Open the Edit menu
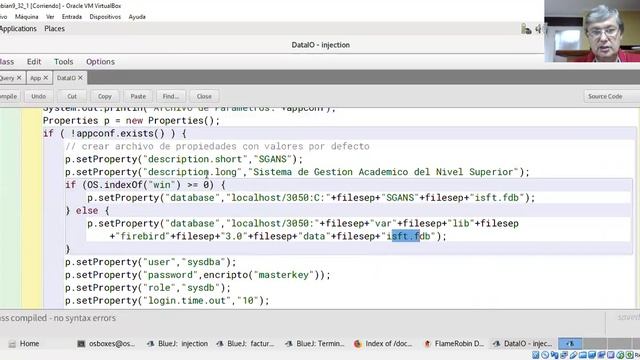 click(x=34, y=62)
